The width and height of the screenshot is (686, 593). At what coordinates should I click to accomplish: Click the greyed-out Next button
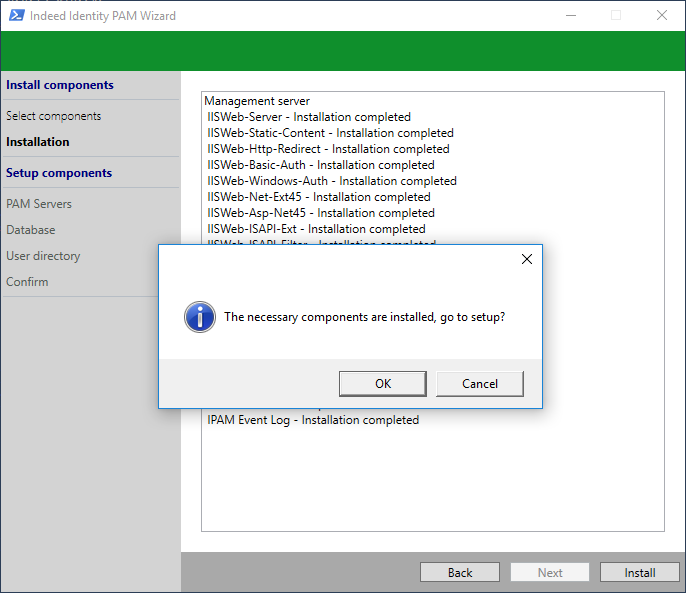click(550, 572)
